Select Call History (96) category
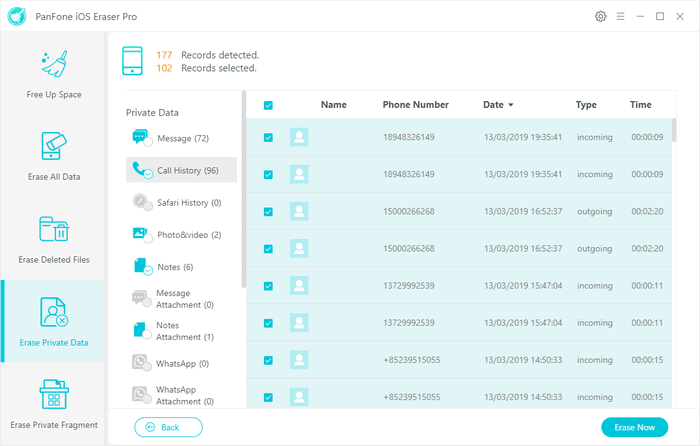The image size is (700, 446). point(181,170)
